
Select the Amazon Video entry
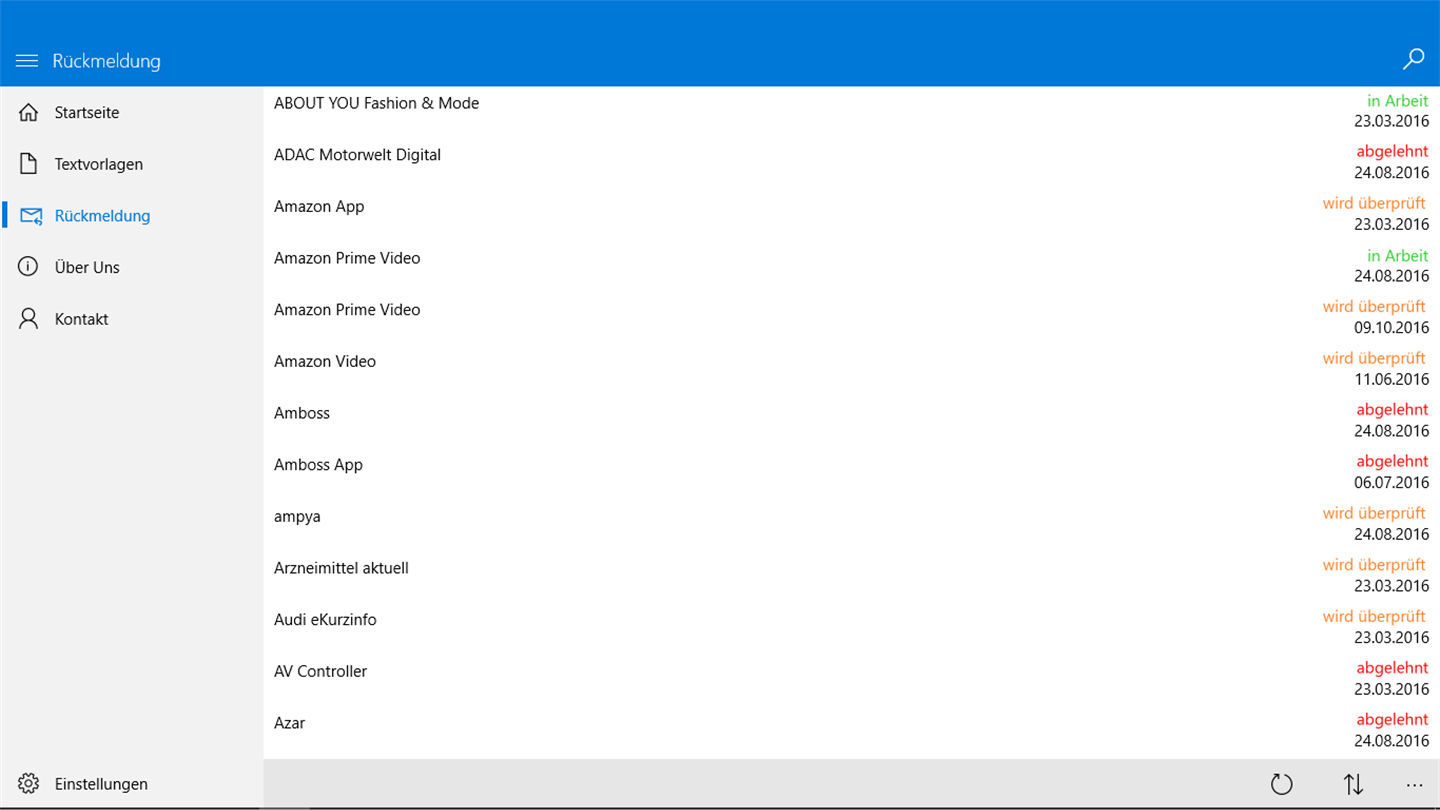point(851,369)
